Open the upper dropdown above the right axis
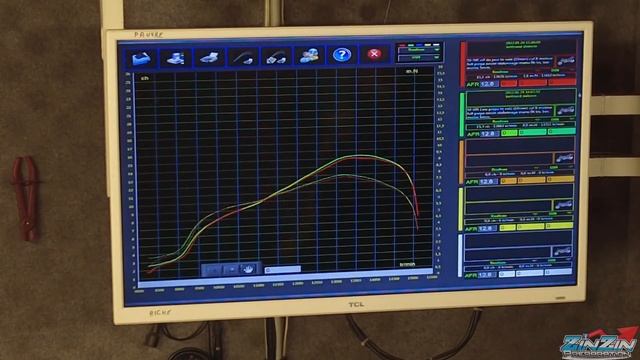Screen dimensions: 640x360 (419, 50)
